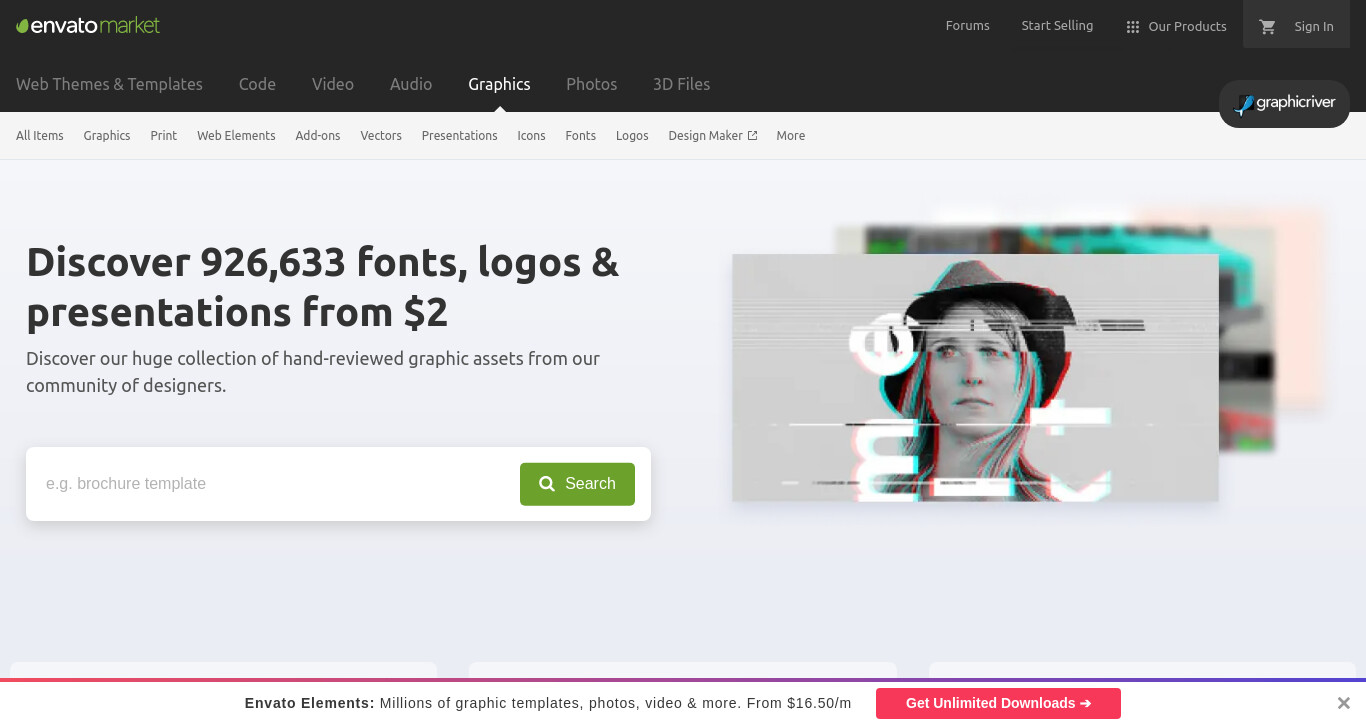Viewport: 1366px width, 728px height.
Task: Click the Envato Elements banner text
Action: click(x=548, y=703)
